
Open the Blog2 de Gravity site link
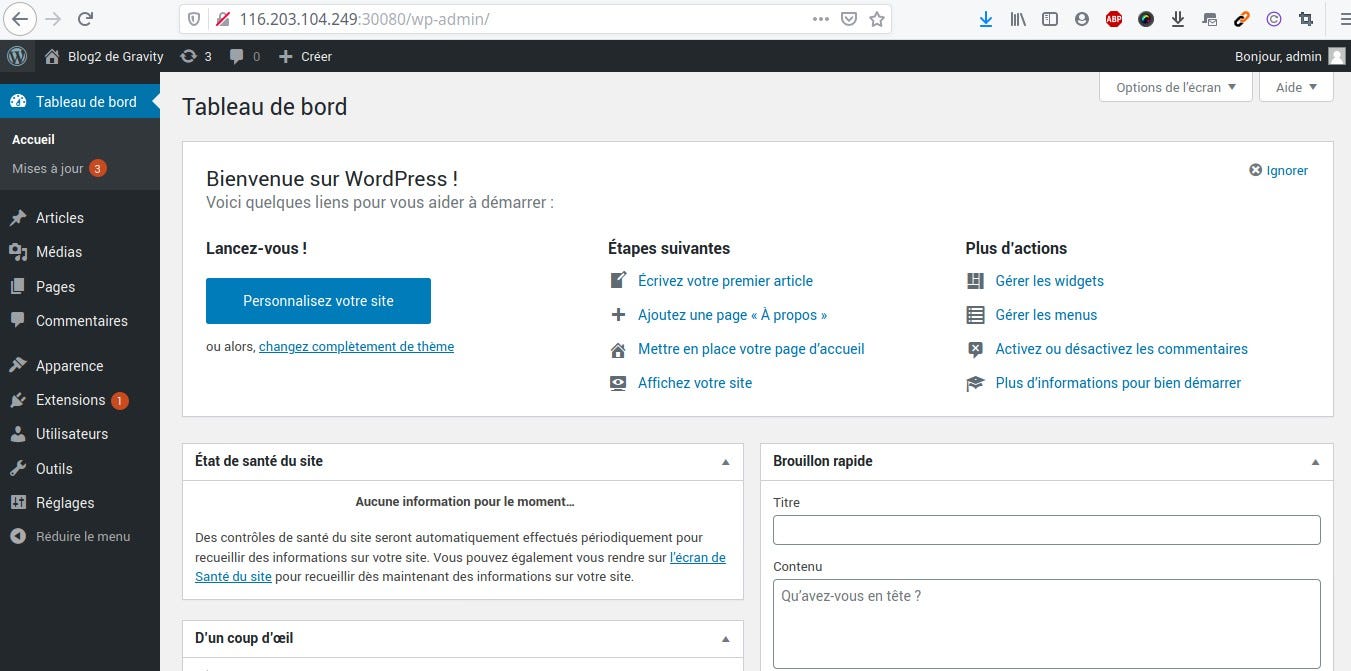pyautogui.click(x=104, y=57)
